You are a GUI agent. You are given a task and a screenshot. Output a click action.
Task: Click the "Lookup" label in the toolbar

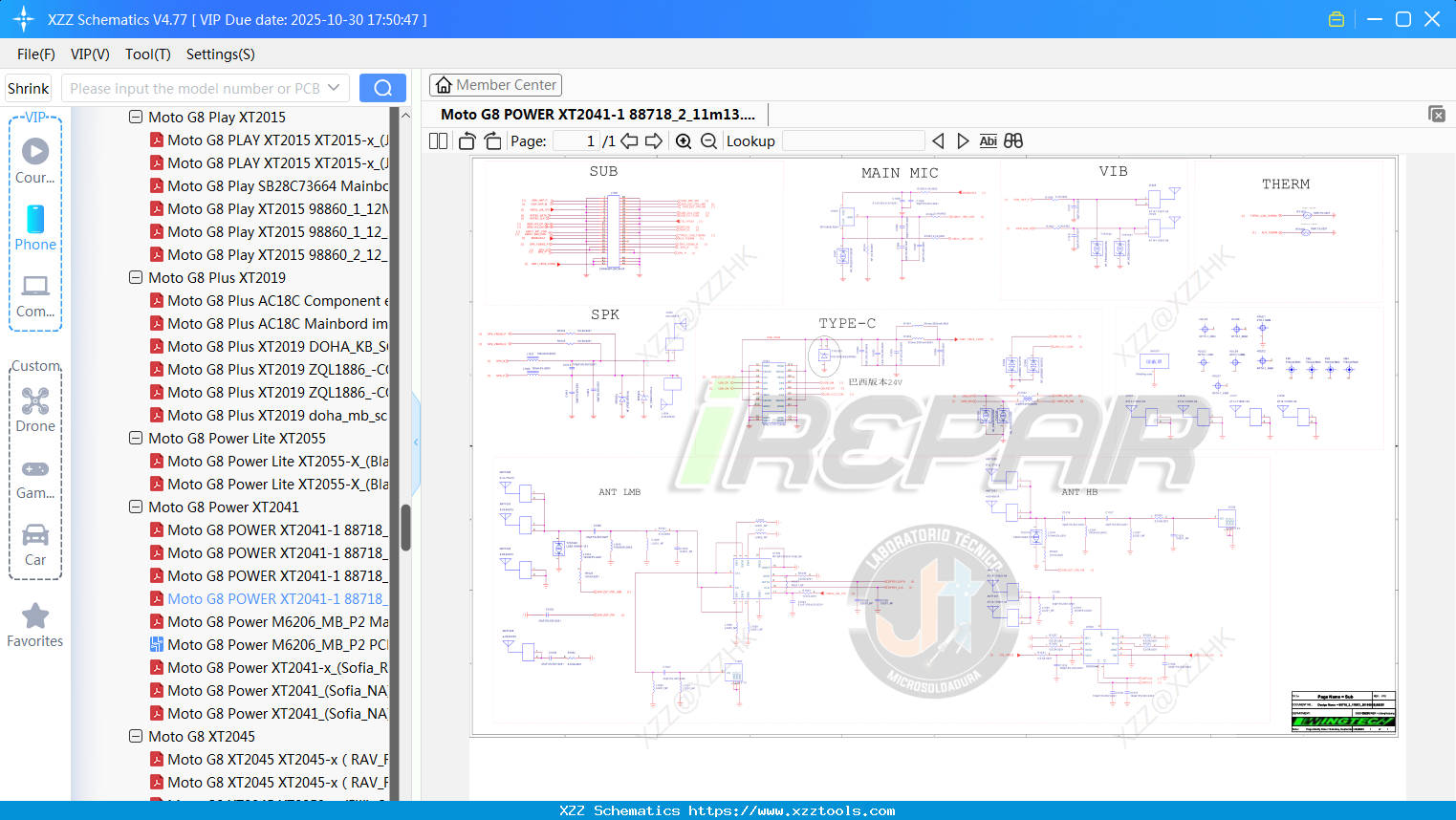[x=750, y=141]
